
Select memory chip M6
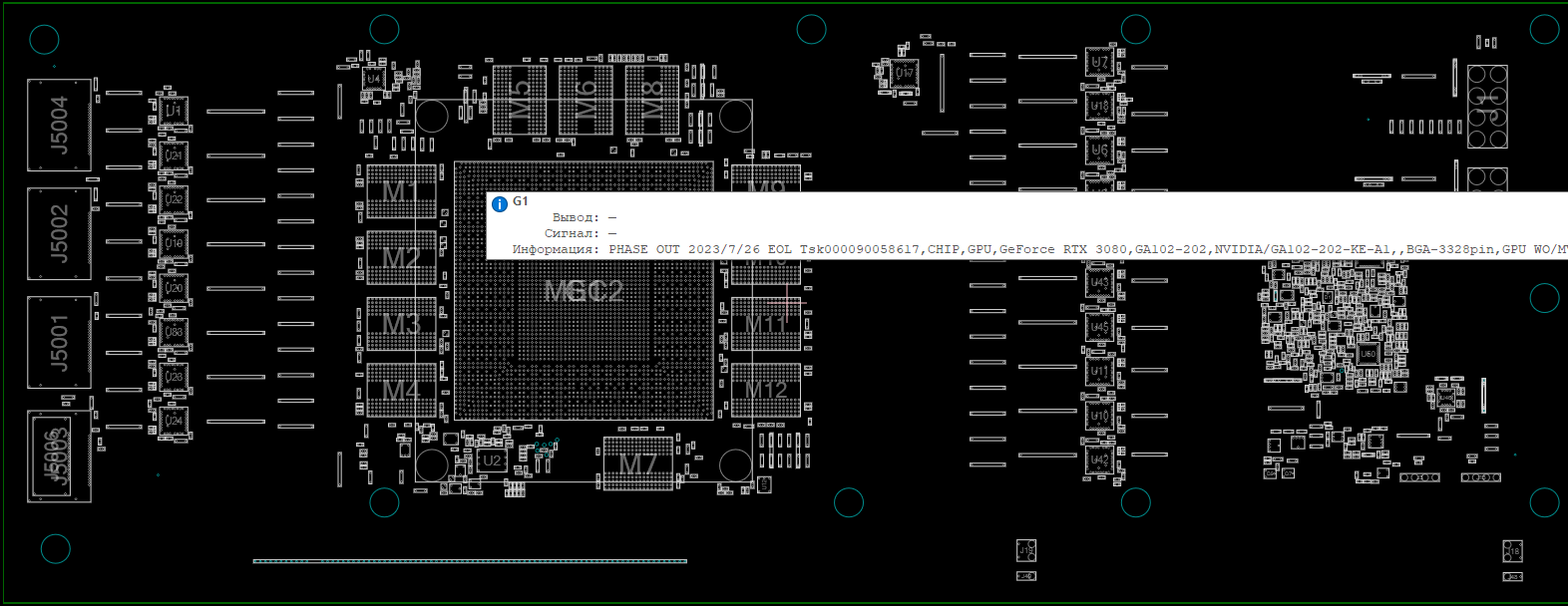[586, 101]
